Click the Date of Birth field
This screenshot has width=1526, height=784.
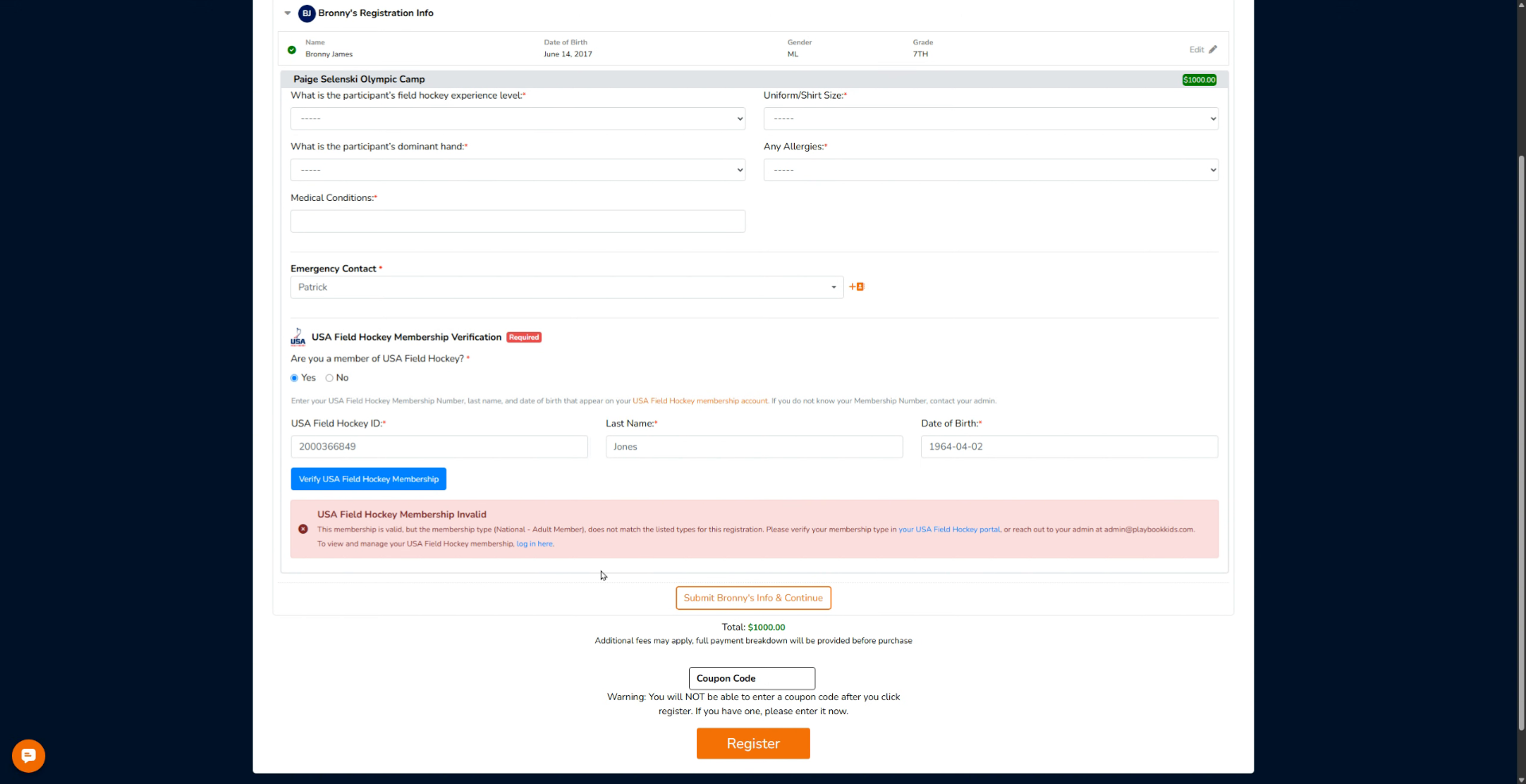[1069, 446]
